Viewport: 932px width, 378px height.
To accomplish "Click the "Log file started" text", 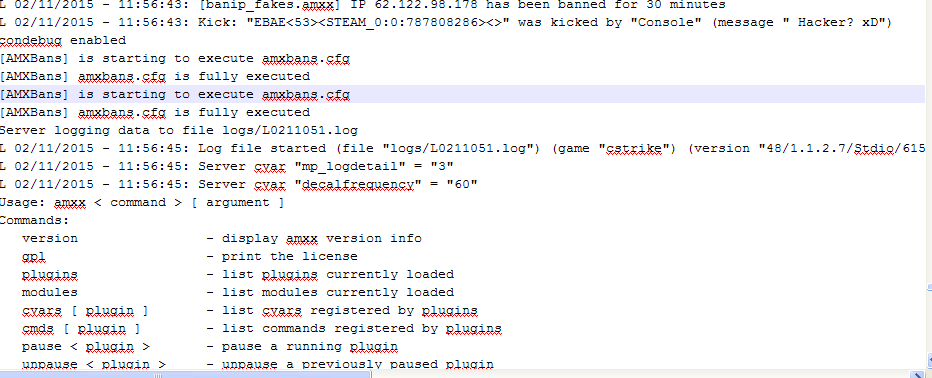I will (262, 148).
